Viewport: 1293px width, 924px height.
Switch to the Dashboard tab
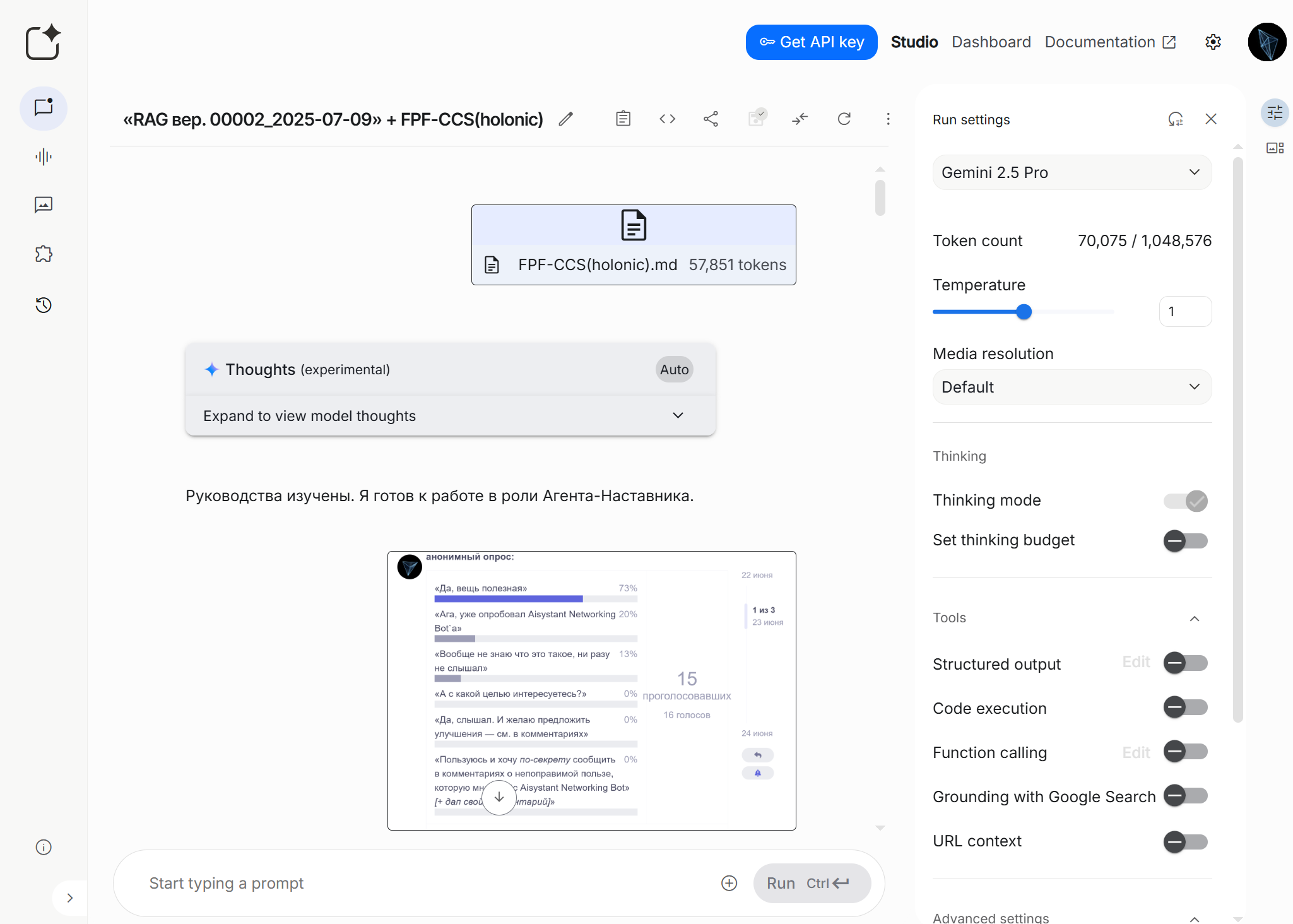coord(991,42)
